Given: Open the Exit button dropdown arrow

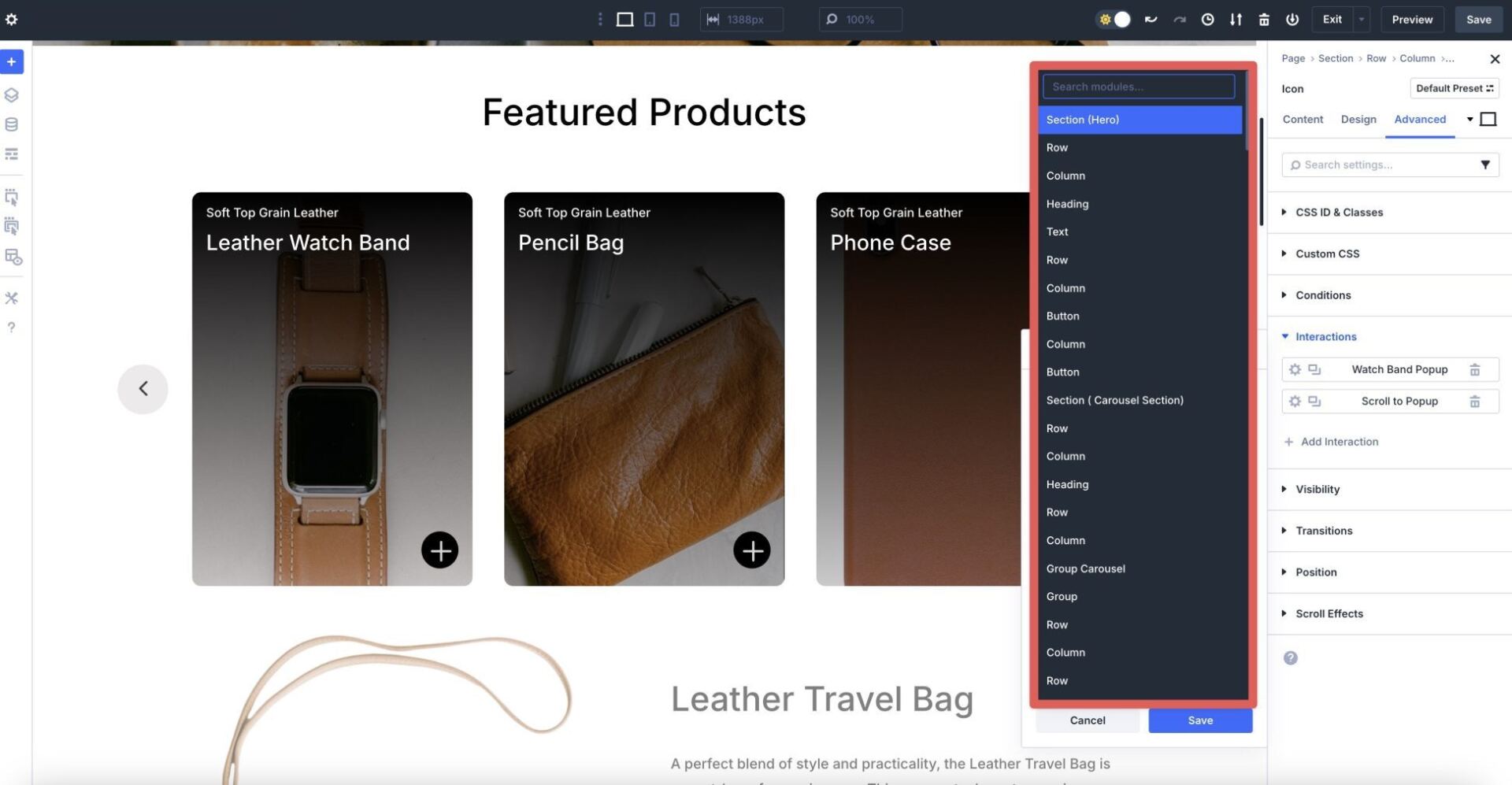Looking at the screenshot, I should (x=1360, y=19).
